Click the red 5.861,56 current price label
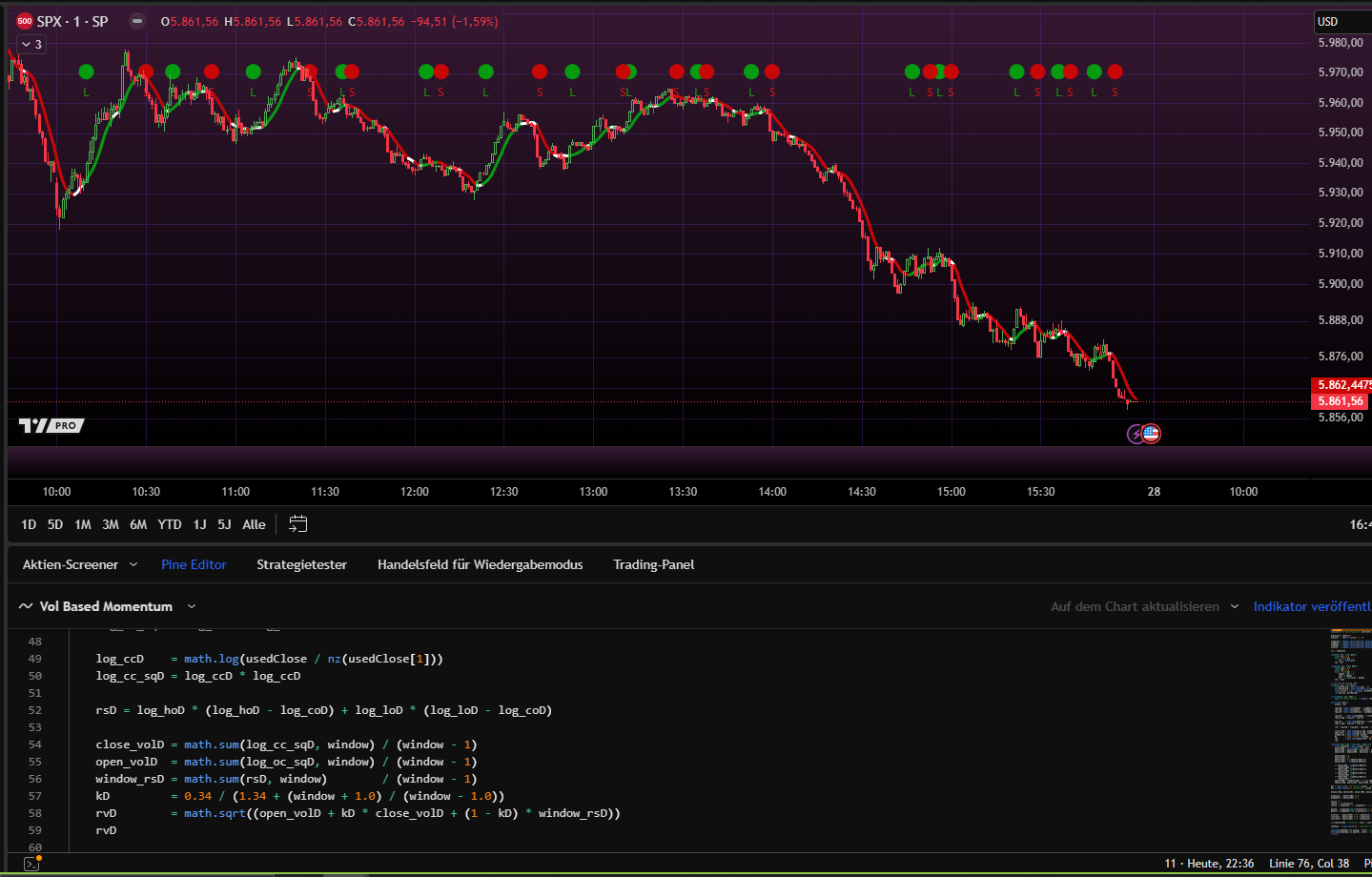This screenshot has width=1372, height=877. point(1341,401)
